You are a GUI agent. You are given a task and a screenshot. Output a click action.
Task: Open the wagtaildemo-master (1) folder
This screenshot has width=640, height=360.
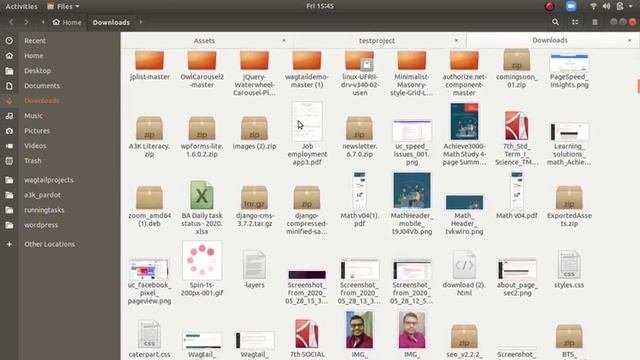(307, 69)
